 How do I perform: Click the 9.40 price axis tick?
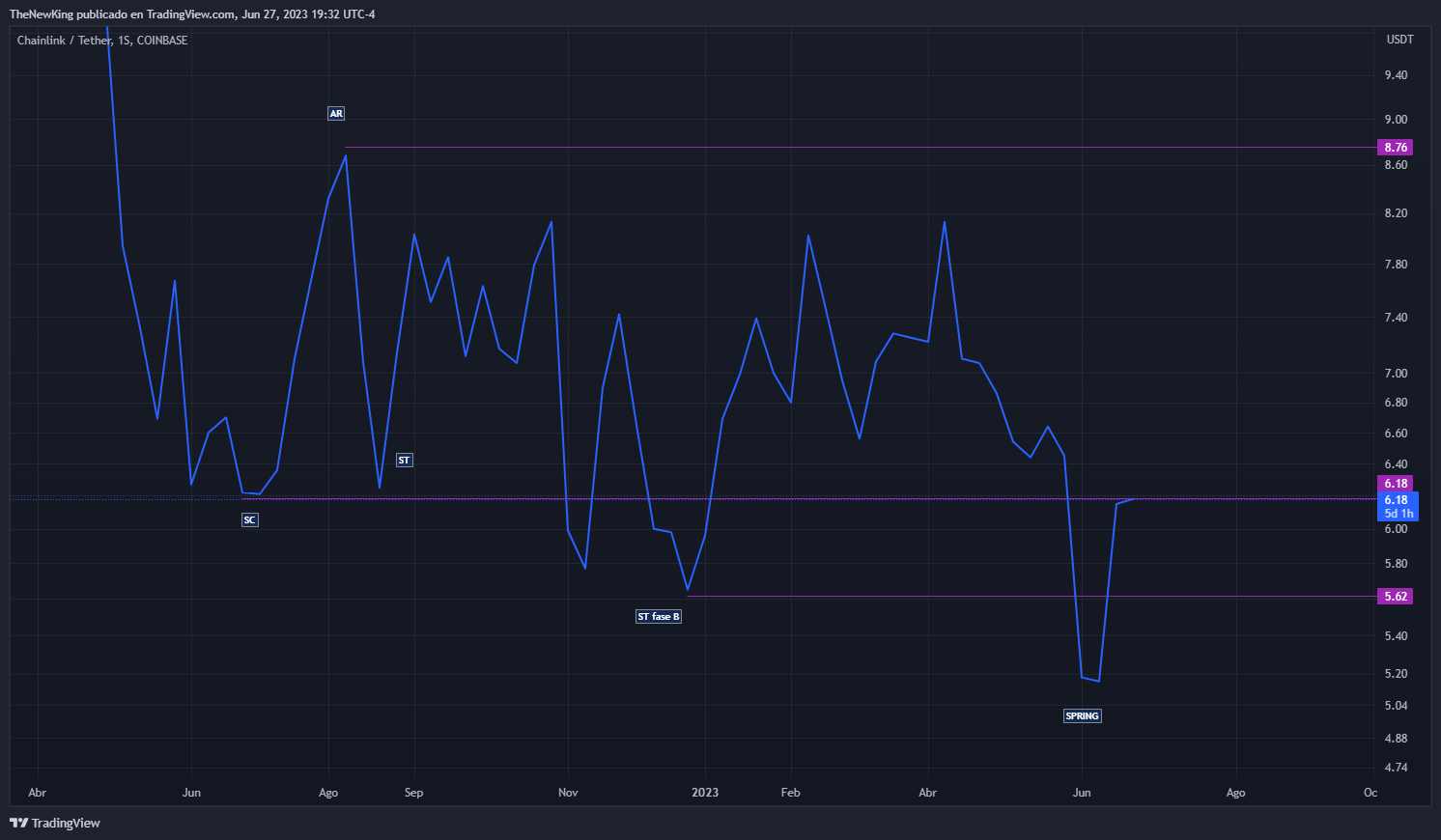point(1396,75)
